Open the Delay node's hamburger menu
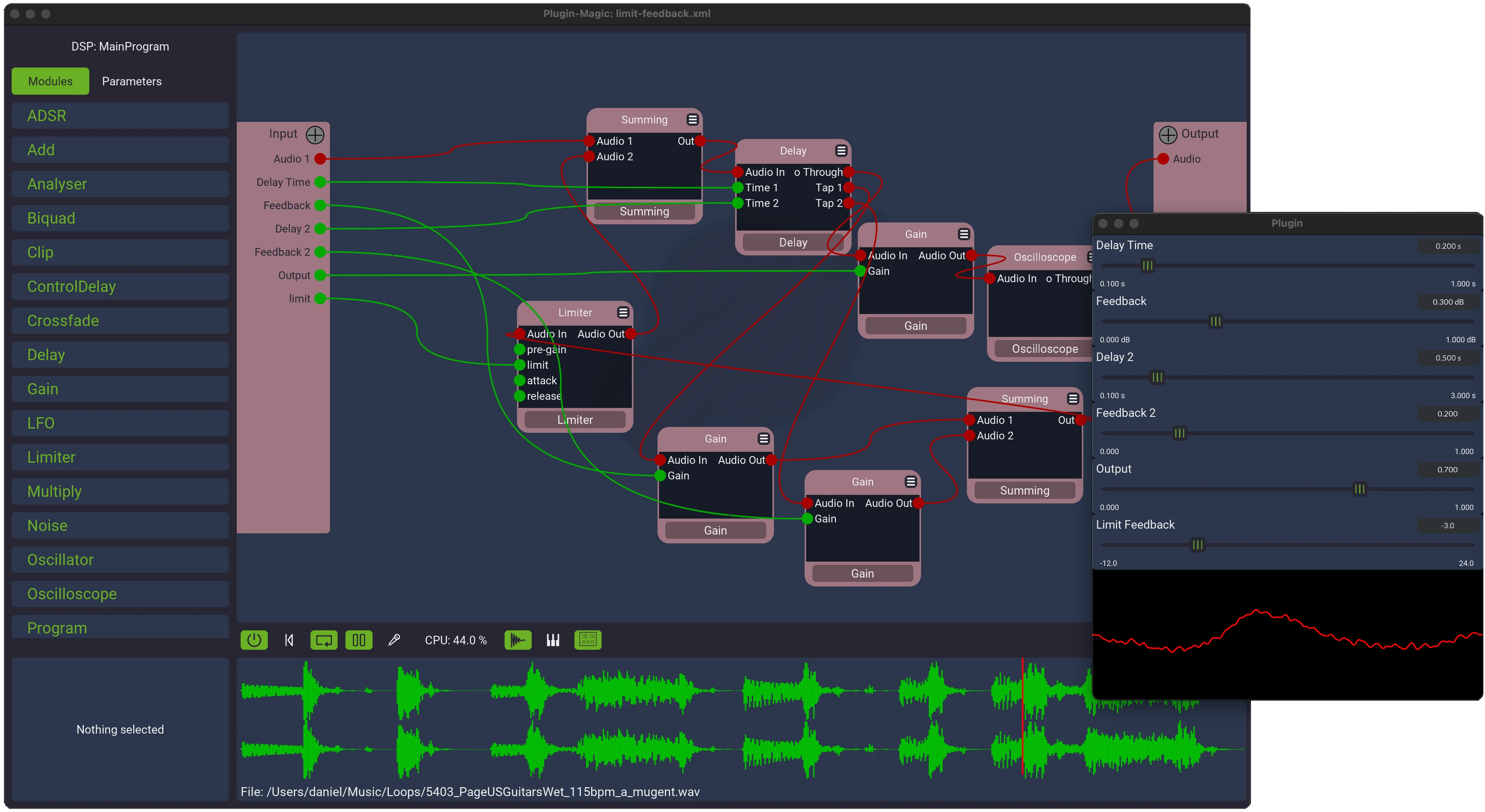 pyautogui.click(x=841, y=151)
